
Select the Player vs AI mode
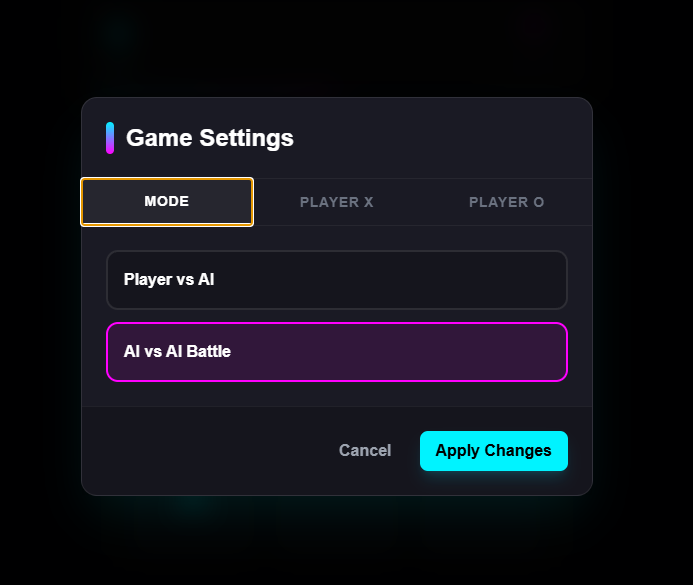pyautogui.click(x=337, y=280)
